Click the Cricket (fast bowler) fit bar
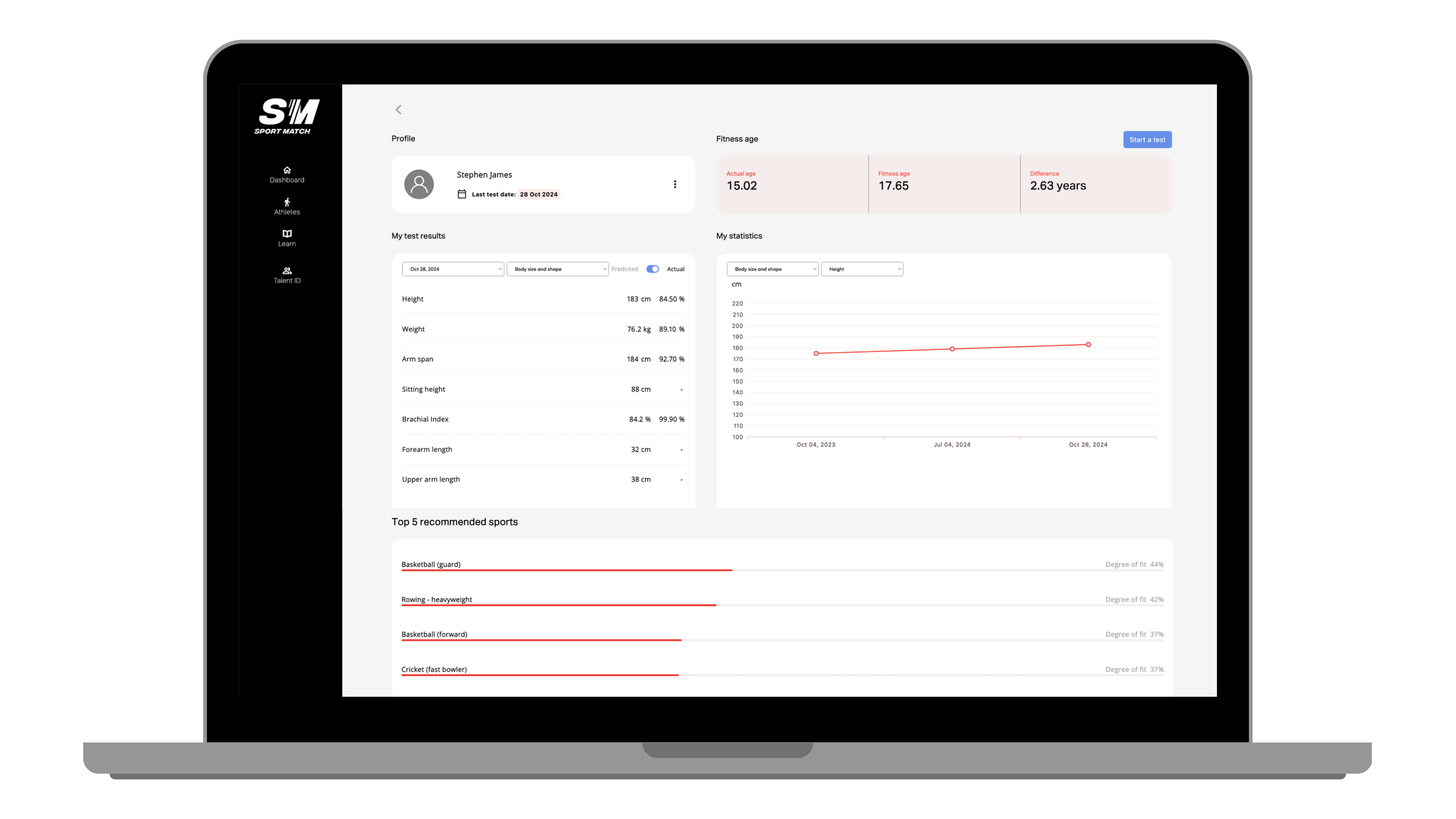This screenshot has width=1456, height=819. click(x=782, y=675)
